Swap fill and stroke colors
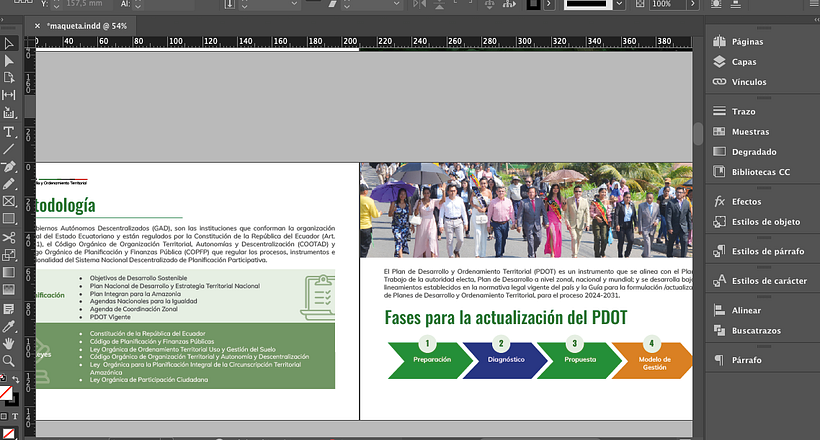Image resolution: width=820 pixels, height=440 pixels. click(x=16, y=378)
